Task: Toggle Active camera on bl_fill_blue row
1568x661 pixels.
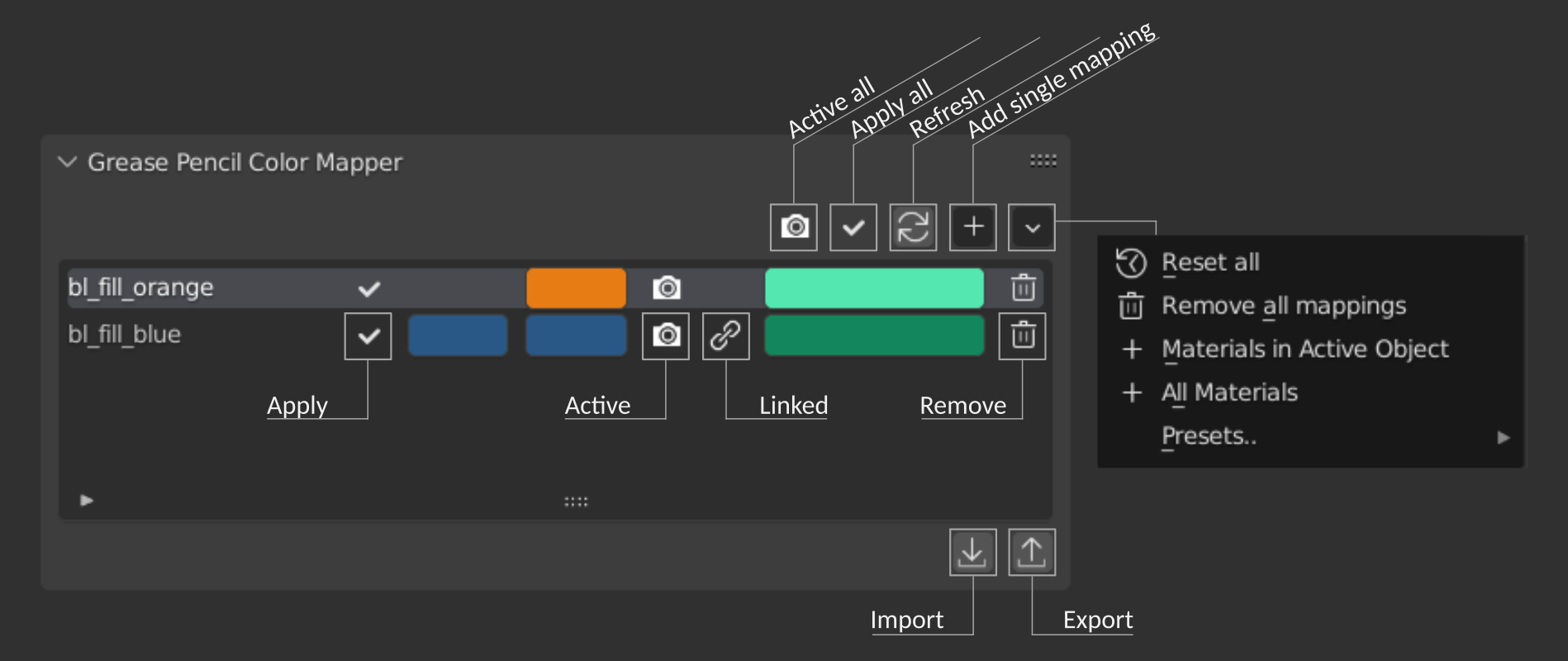Action: click(666, 335)
